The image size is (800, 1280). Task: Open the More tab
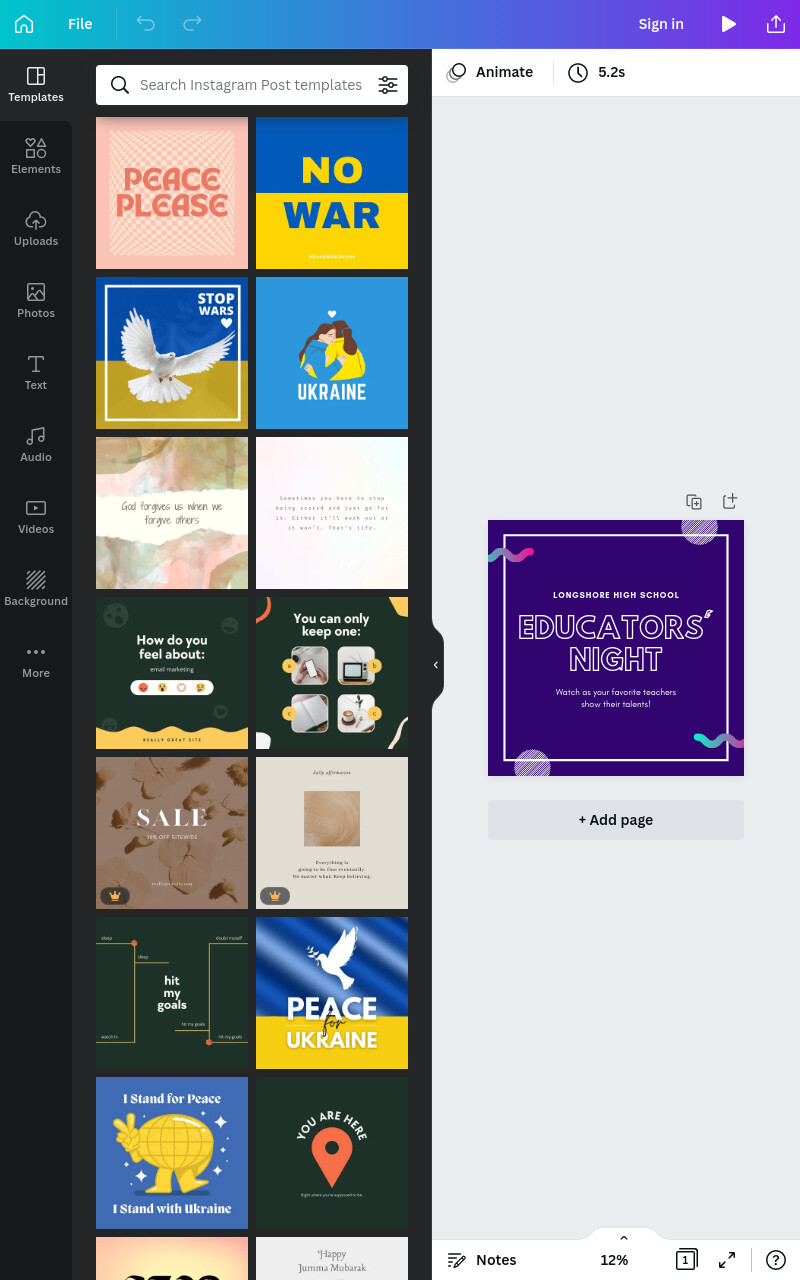click(x=36, y=661)
